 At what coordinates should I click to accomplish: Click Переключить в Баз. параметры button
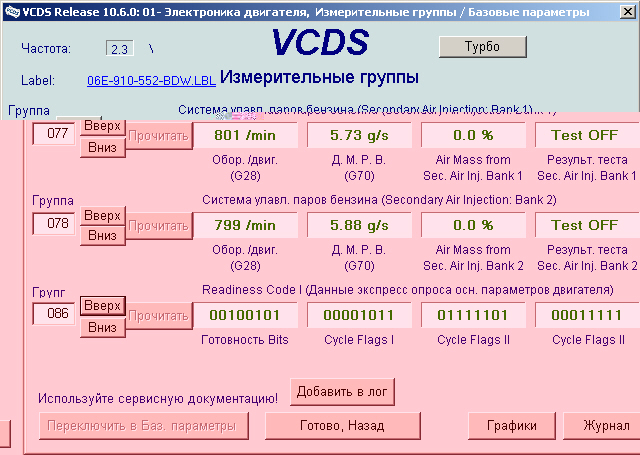tap(144, 426)
